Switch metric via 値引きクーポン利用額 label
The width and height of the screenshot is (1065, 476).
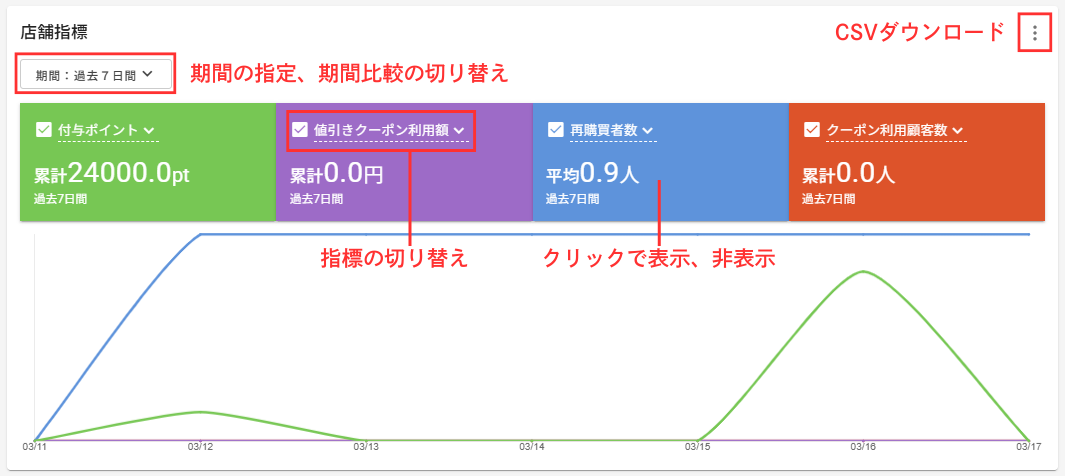coord(381,130)
